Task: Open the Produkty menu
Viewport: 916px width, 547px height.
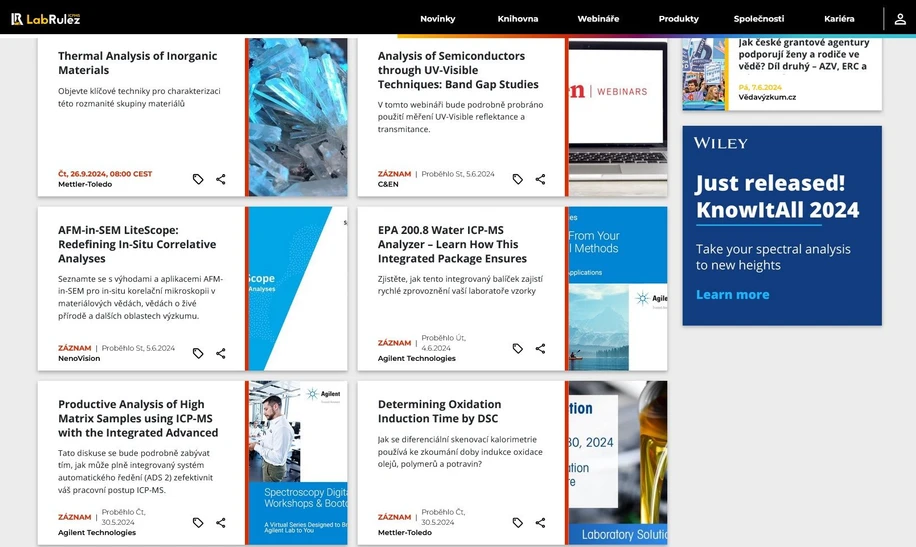Action: pyautogui.click(x=678, y=19)
